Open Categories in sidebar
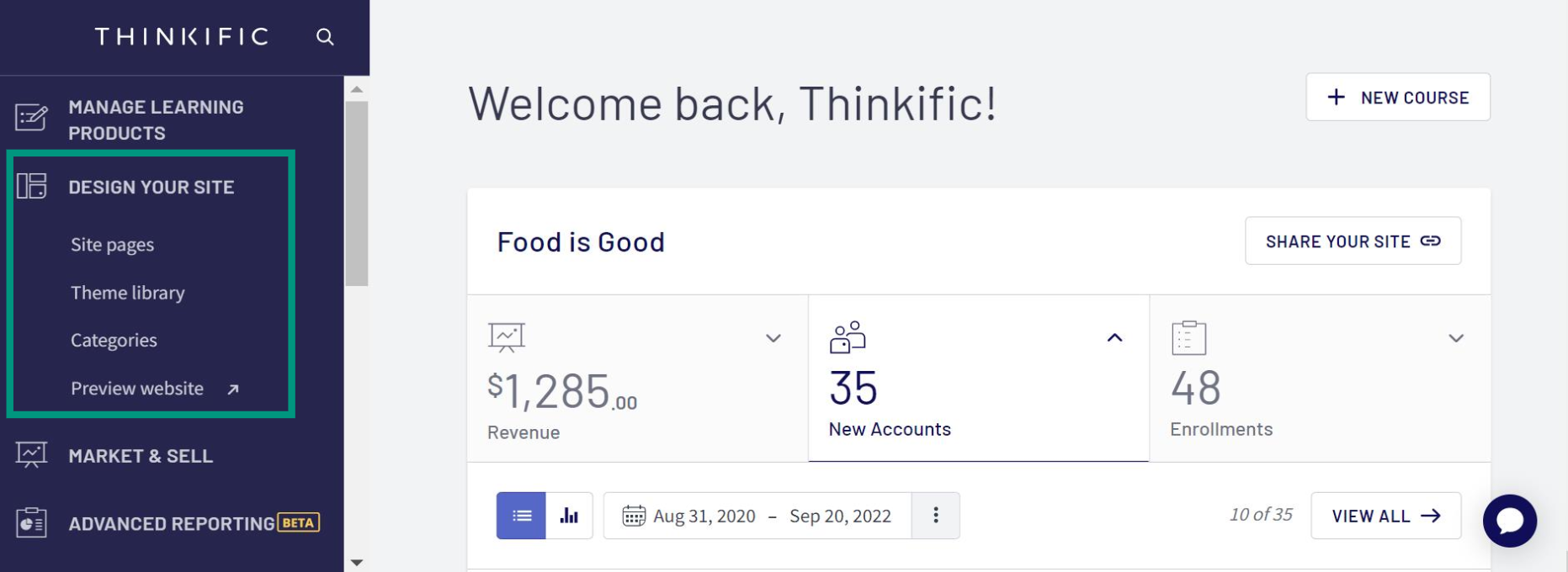1568x572 pixels. click(x=114, y=340)
